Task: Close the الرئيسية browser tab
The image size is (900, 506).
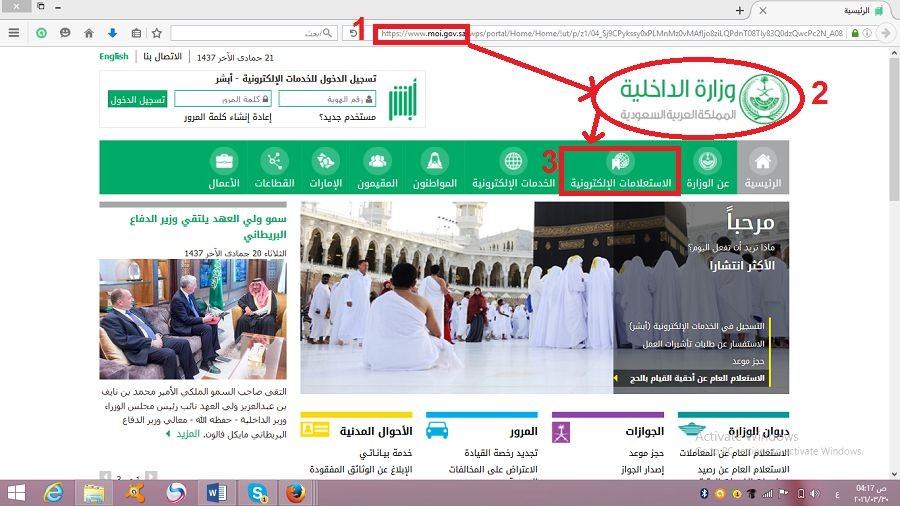Action: coord(762,10)
